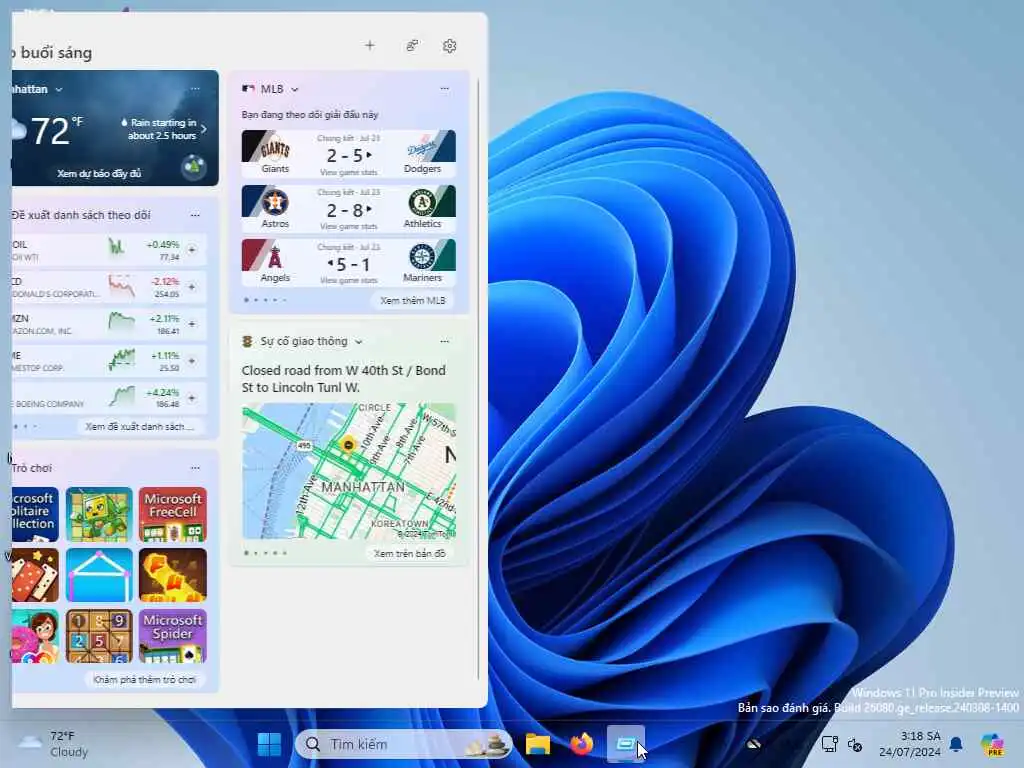The height and width of the screenshot is (768, 1024).
Task: Open games widget more options
Action: tap(195, 468)
